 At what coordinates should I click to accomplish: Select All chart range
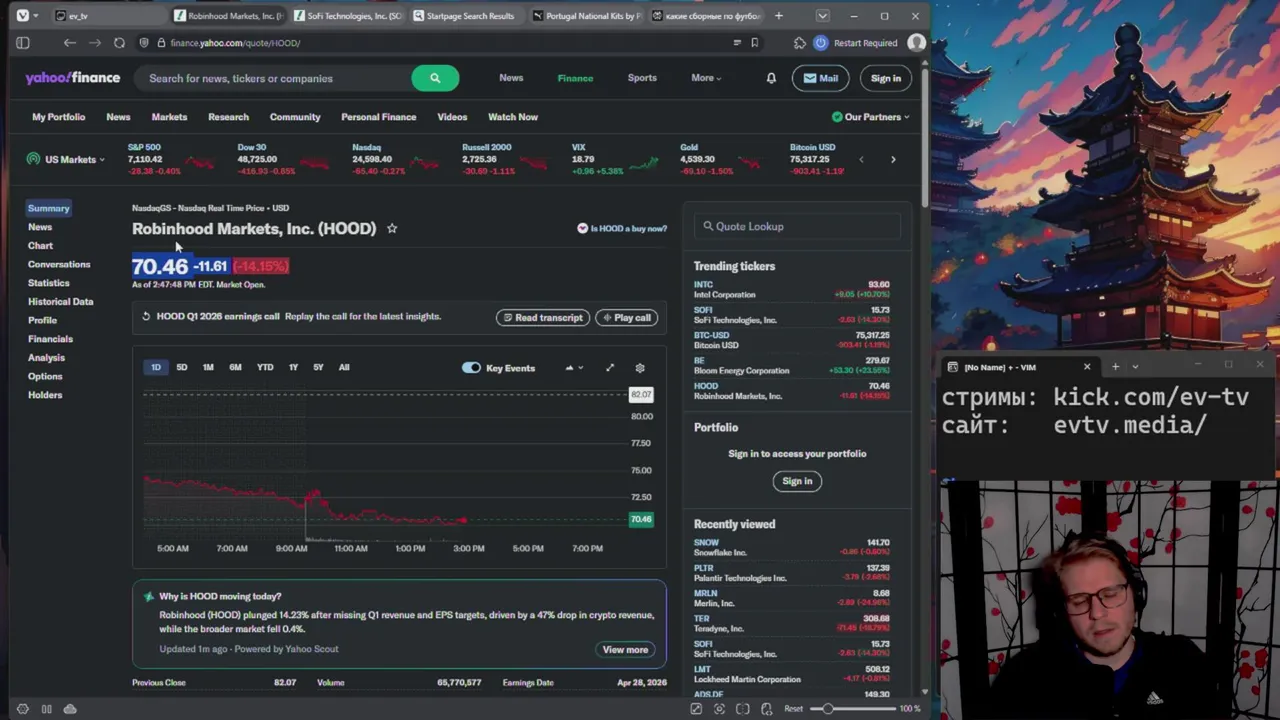click(x=344, y=367)
